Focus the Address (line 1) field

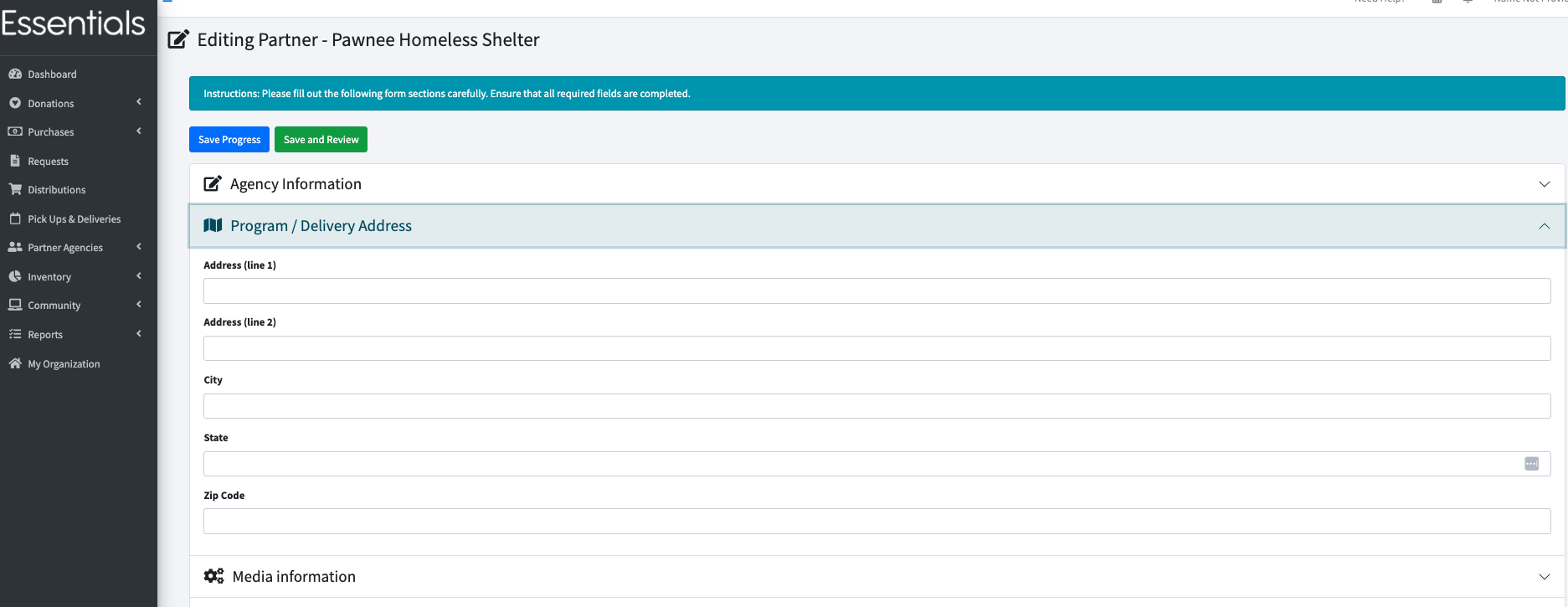[877, 291]
